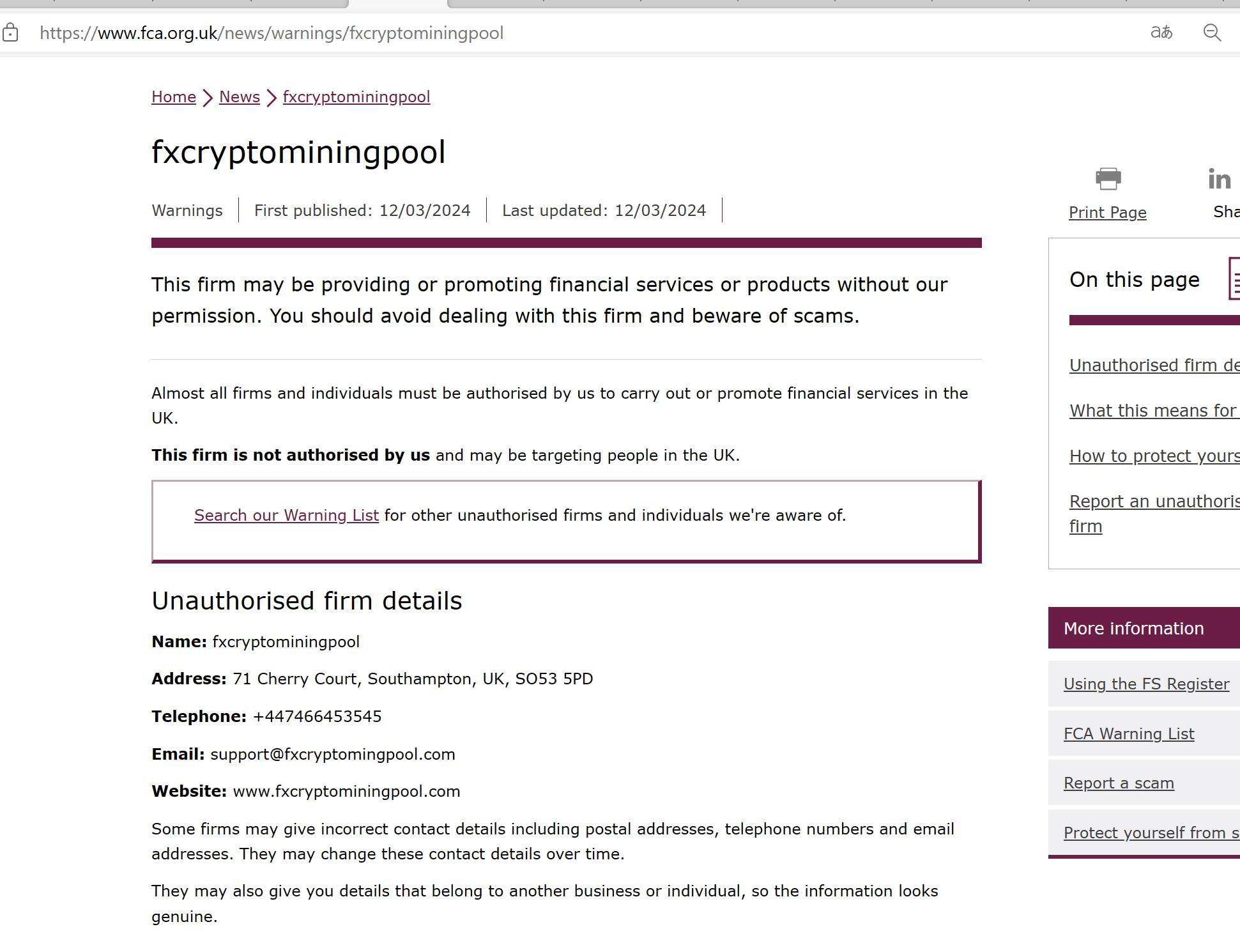Open Using the FS Register
Image resolution: width=1240 pixels, height=952 pixels.
pos(1146,684)
